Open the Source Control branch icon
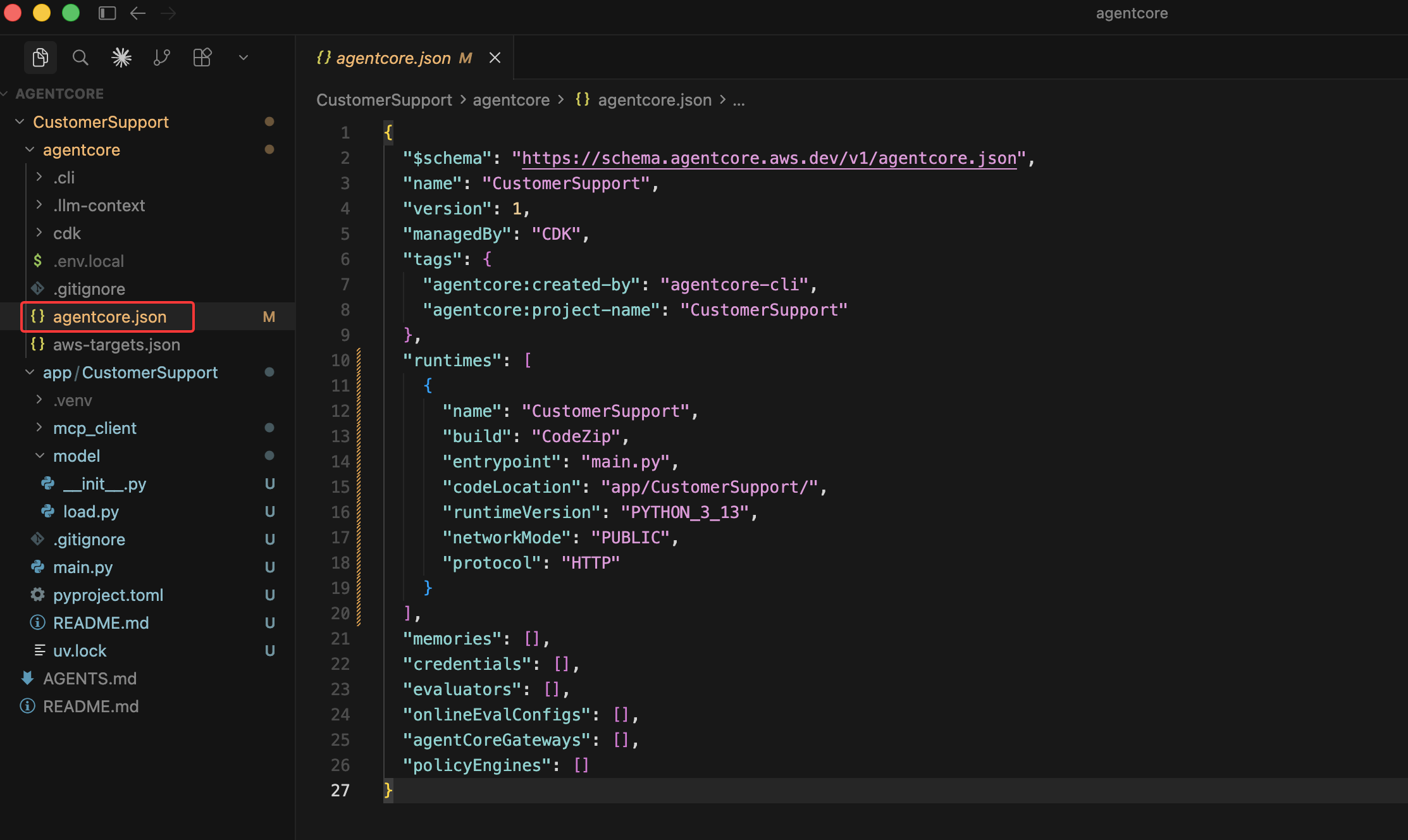The image size is (1408, 840). click(x=162, y=58)
